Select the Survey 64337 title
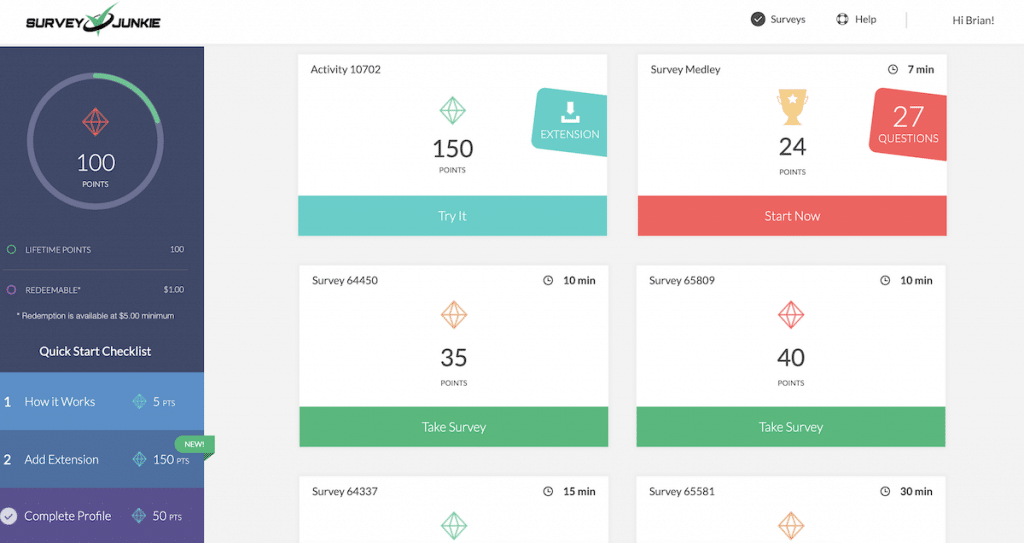This screenshot has width=1024, height=543. click(x=345, y=491)
